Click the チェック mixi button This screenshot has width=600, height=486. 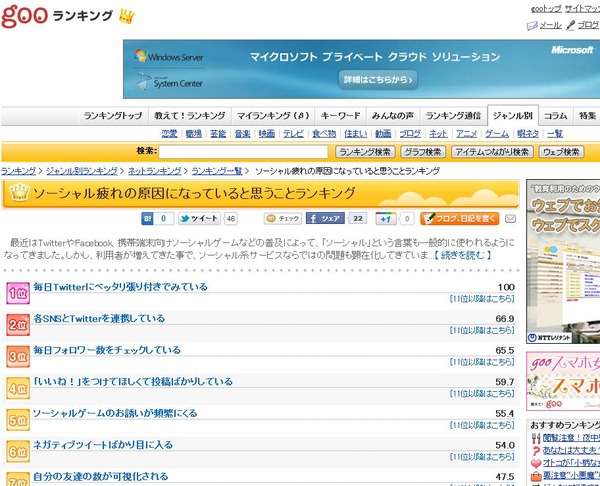[x=283, y=219]
